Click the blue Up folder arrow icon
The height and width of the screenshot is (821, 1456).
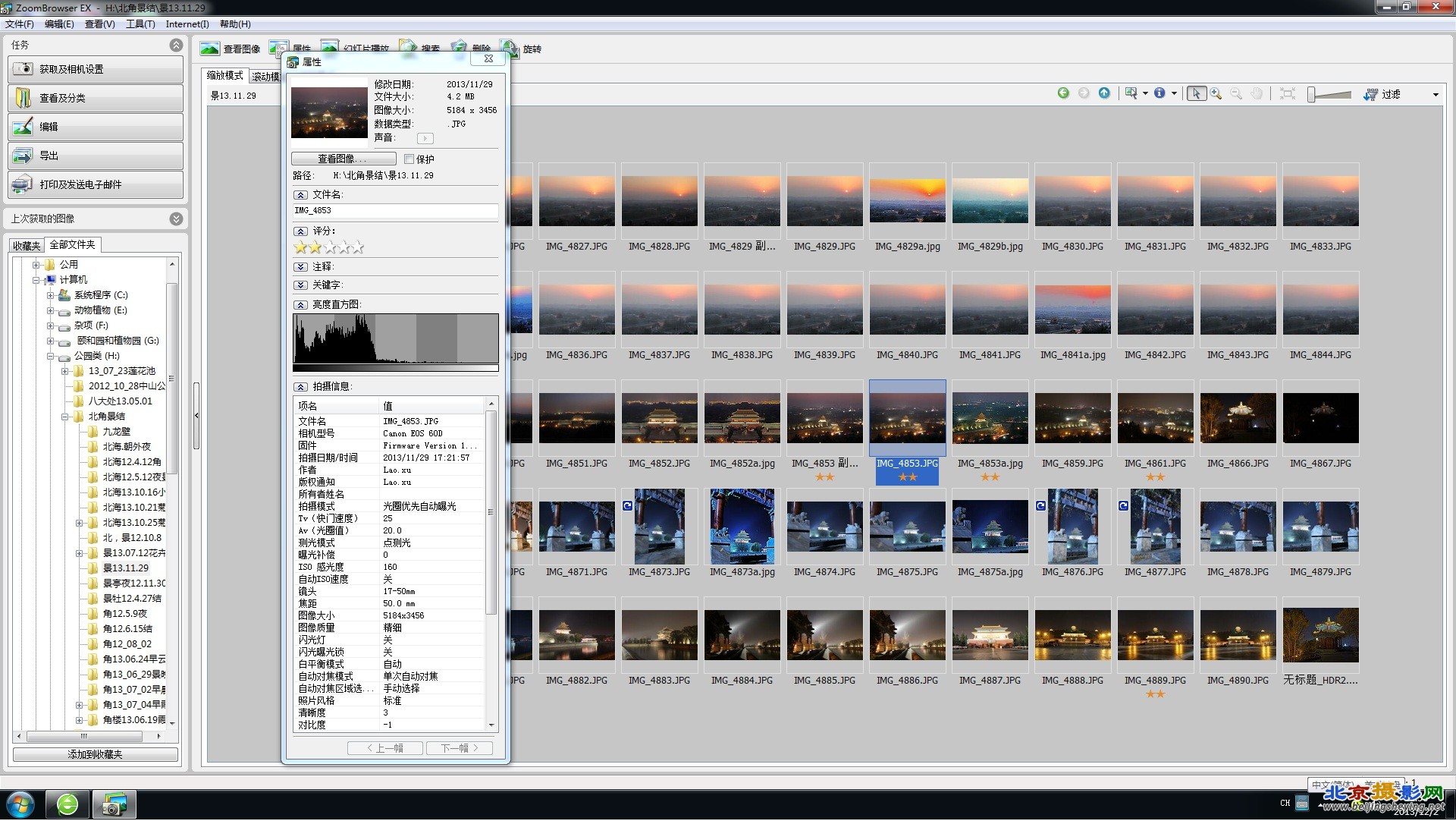tap(1104, 93)
